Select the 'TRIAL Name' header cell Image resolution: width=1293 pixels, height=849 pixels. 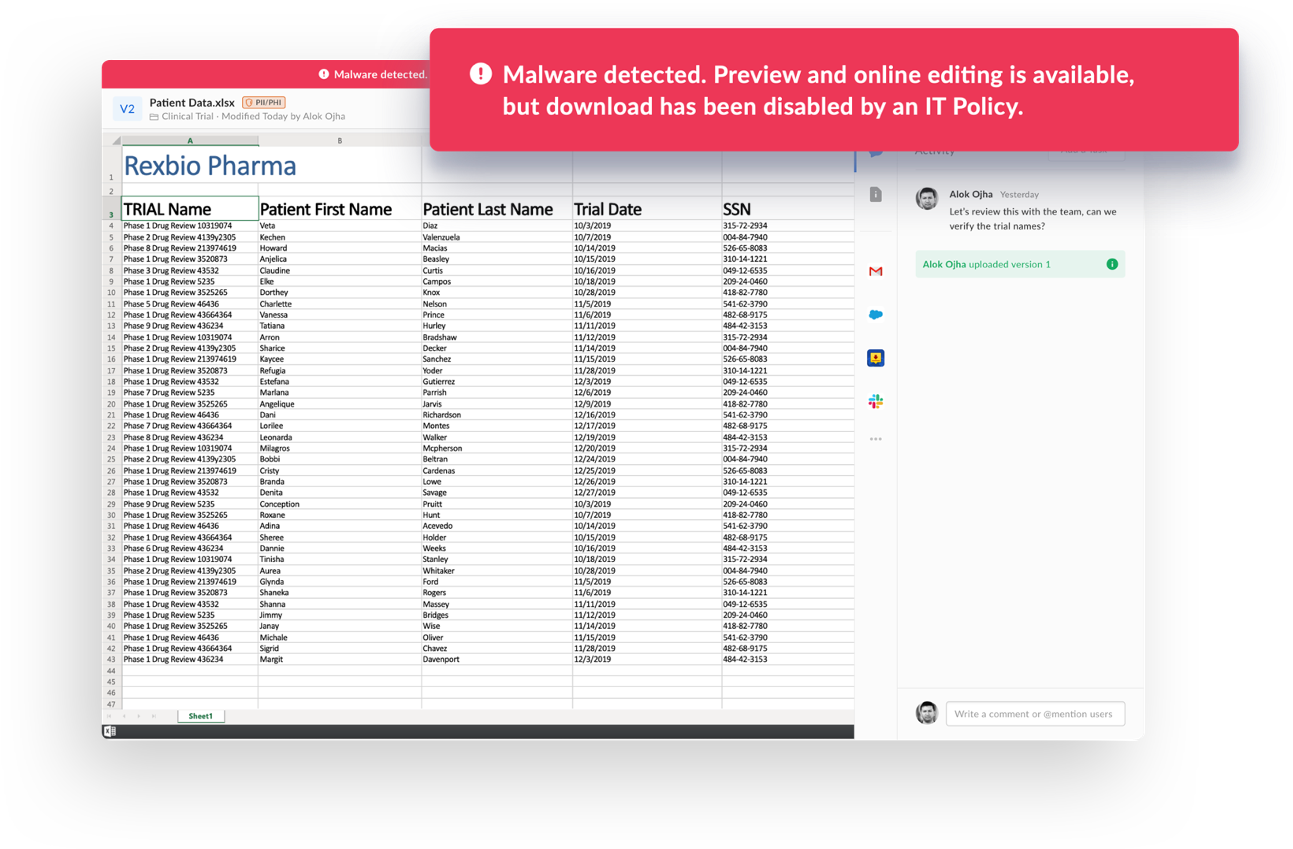coord(190,209)
